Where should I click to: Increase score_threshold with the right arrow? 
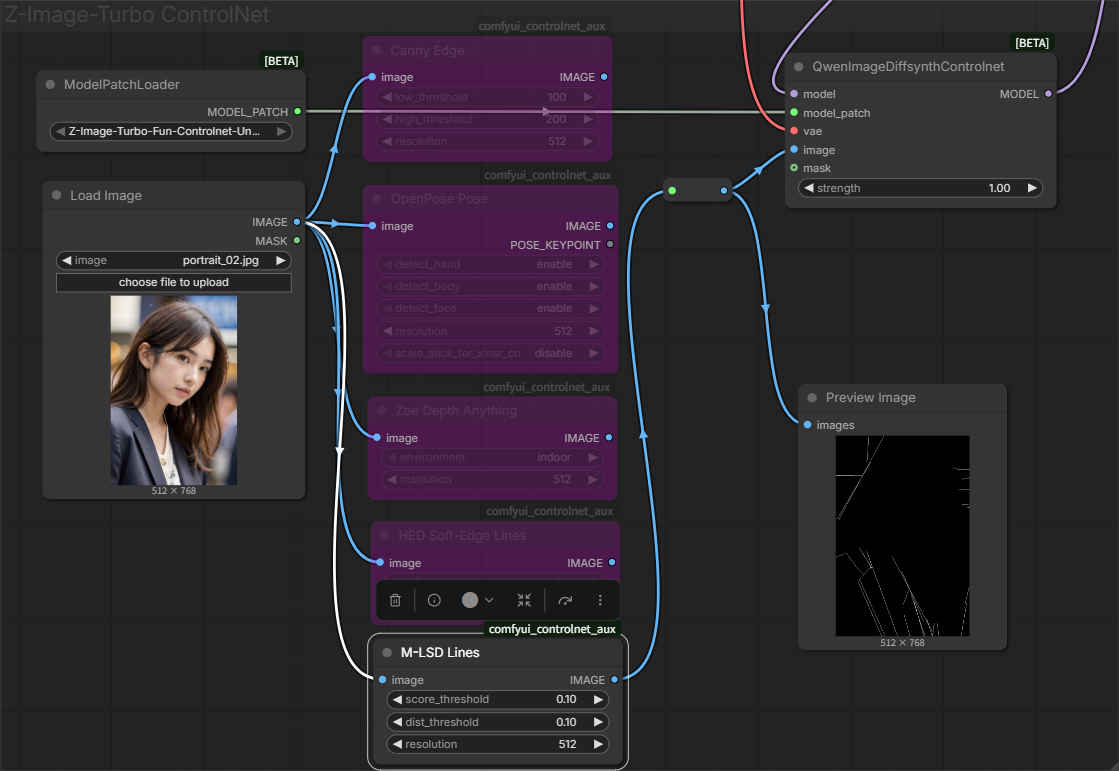[x=599, y=699]
